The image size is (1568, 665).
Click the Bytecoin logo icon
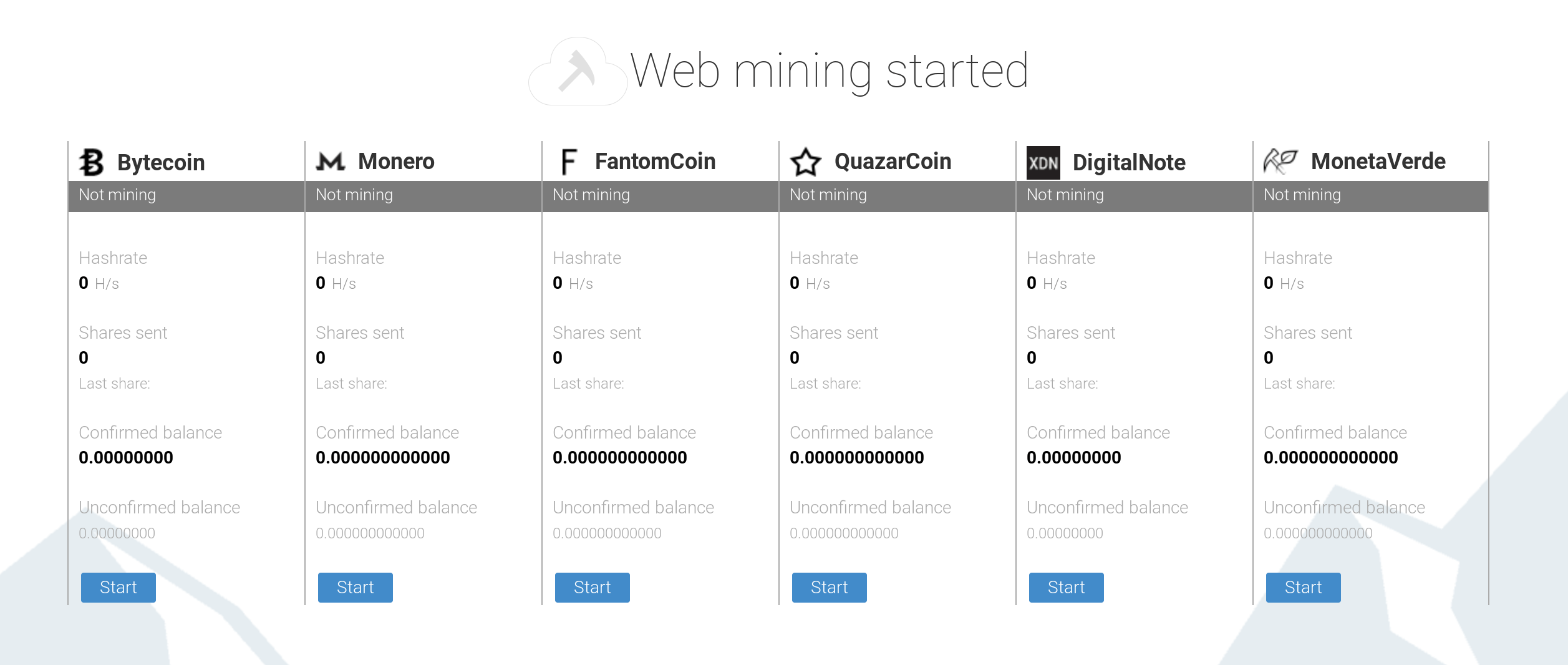click(x=92, y=162)
